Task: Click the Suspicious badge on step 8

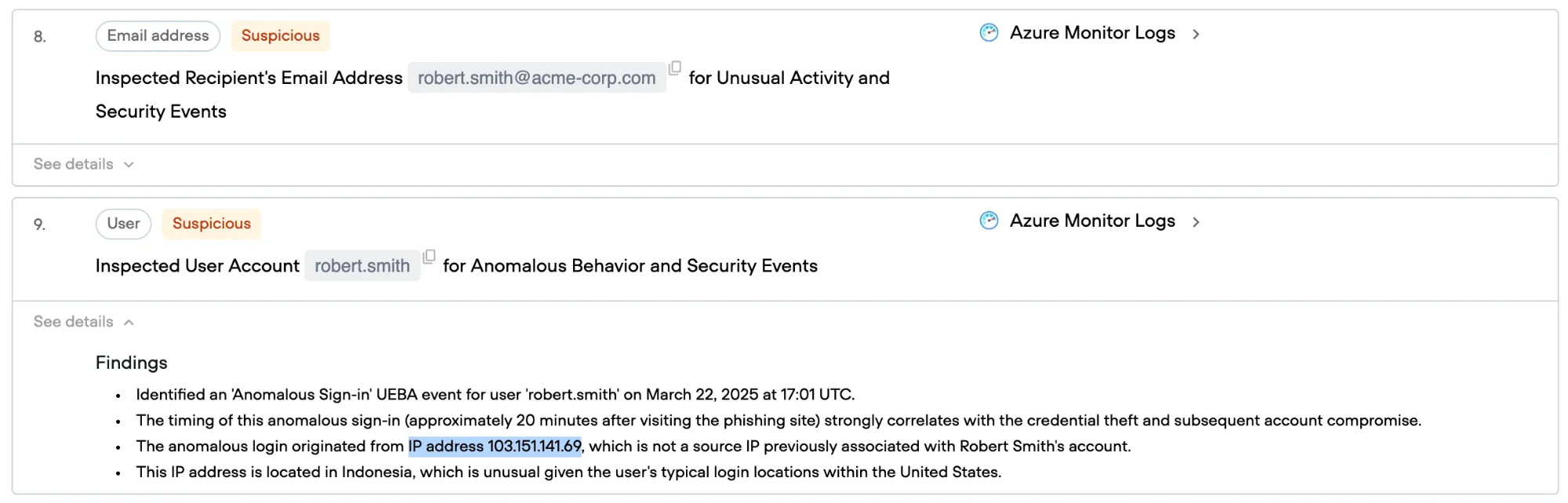Action: point(280,36)
